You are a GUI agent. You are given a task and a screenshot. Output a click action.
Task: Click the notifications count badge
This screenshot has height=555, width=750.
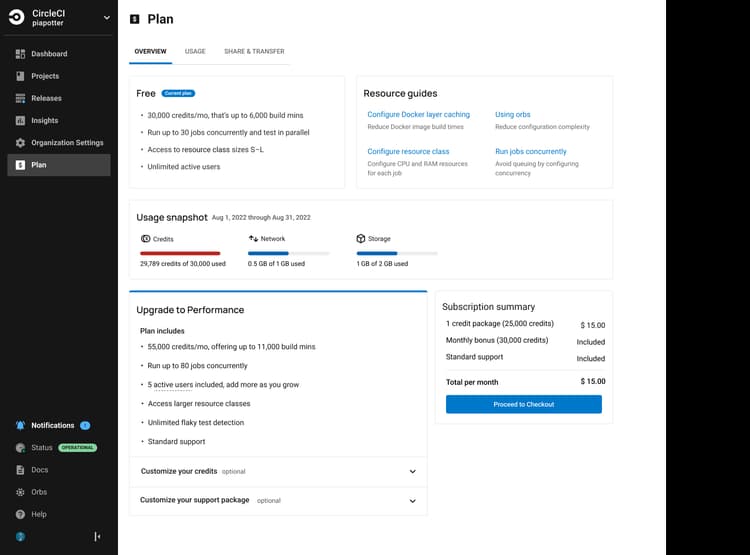[x=85, y=425]
